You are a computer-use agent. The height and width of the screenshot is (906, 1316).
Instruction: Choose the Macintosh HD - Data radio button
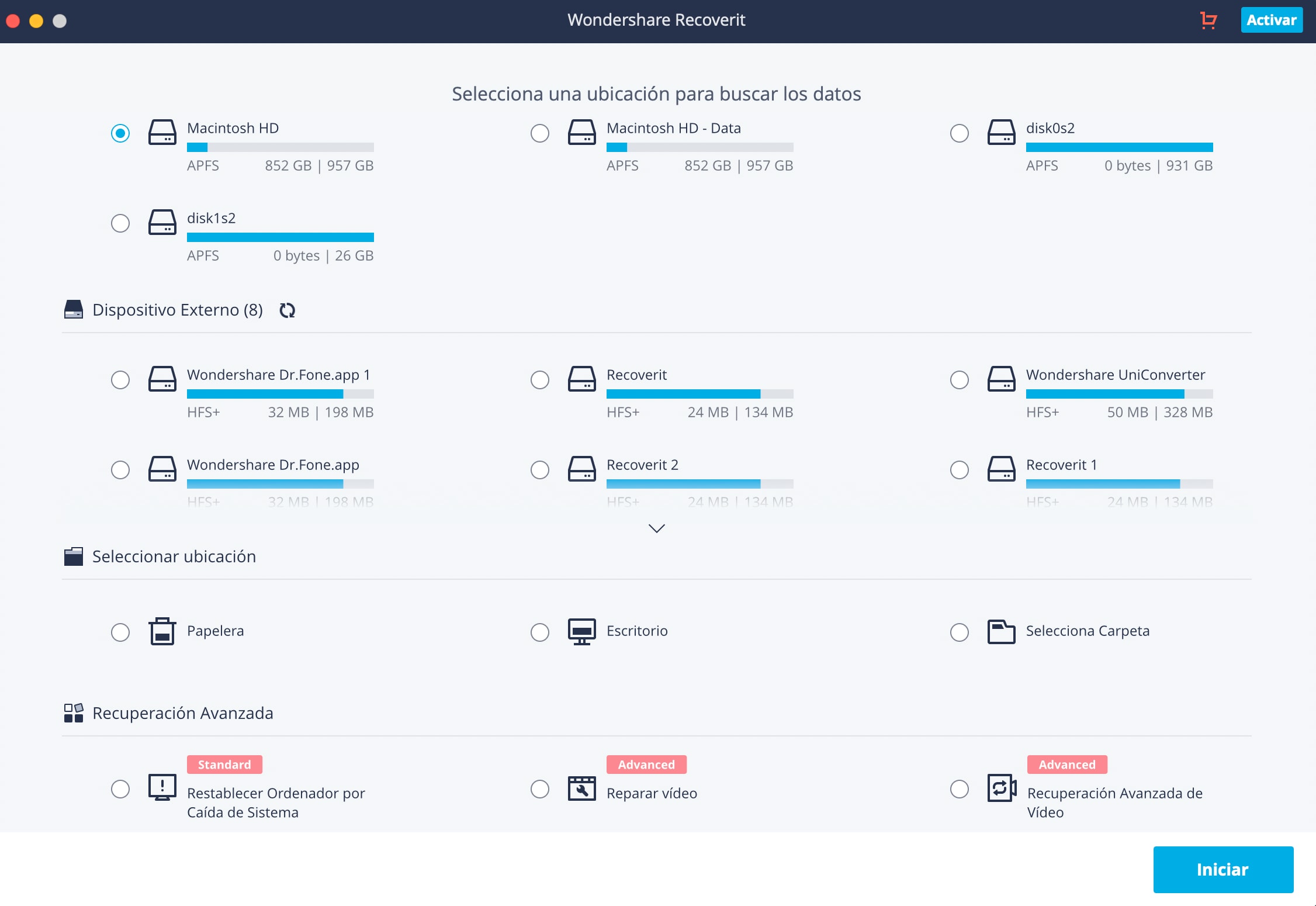(540, 133)
